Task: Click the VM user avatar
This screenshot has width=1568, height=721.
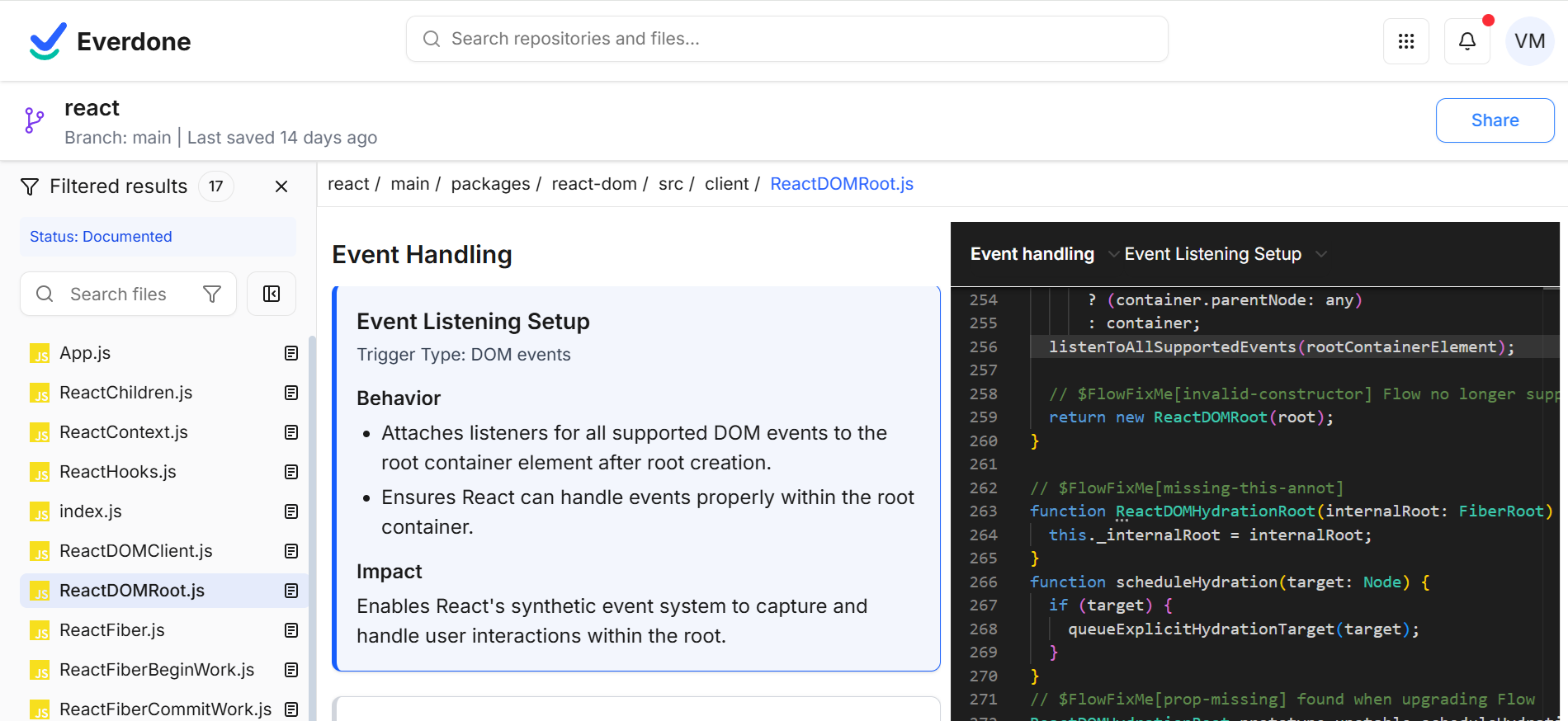Action: point(1529,41)
